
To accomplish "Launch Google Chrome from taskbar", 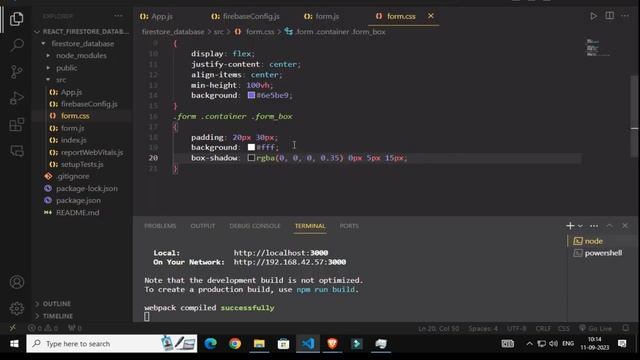I will 235,344.
